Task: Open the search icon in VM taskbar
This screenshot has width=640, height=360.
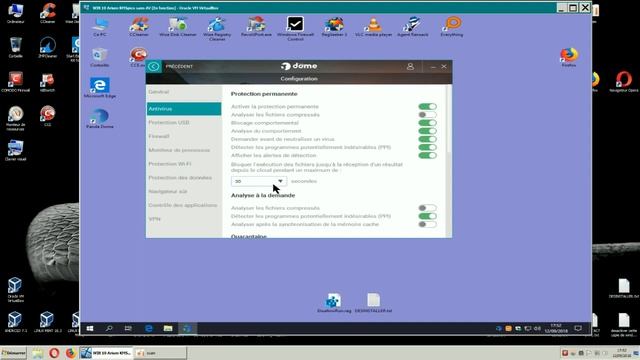Action: tap(109, 328)
